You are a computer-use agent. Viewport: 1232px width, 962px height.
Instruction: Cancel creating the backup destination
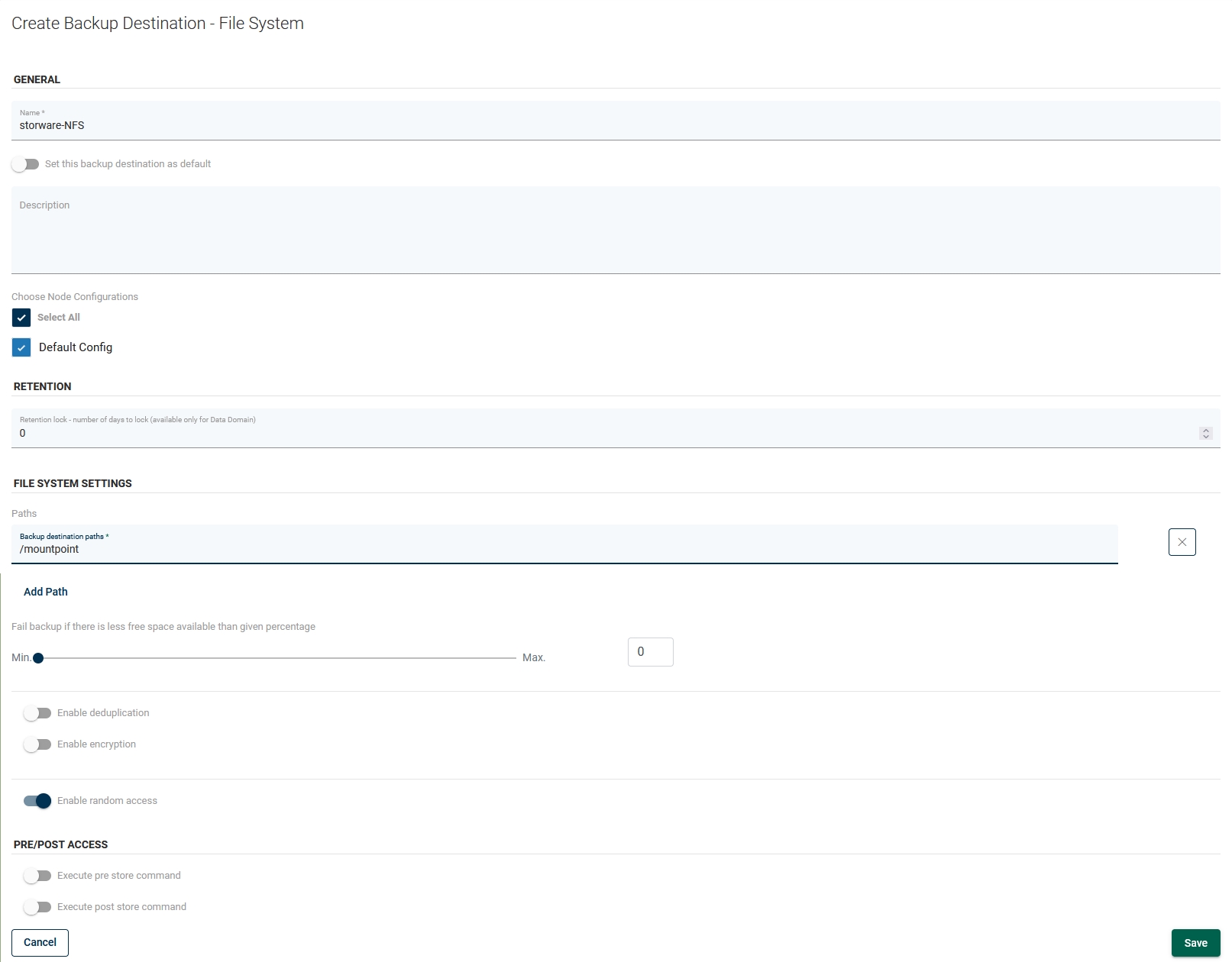(40, 942)
